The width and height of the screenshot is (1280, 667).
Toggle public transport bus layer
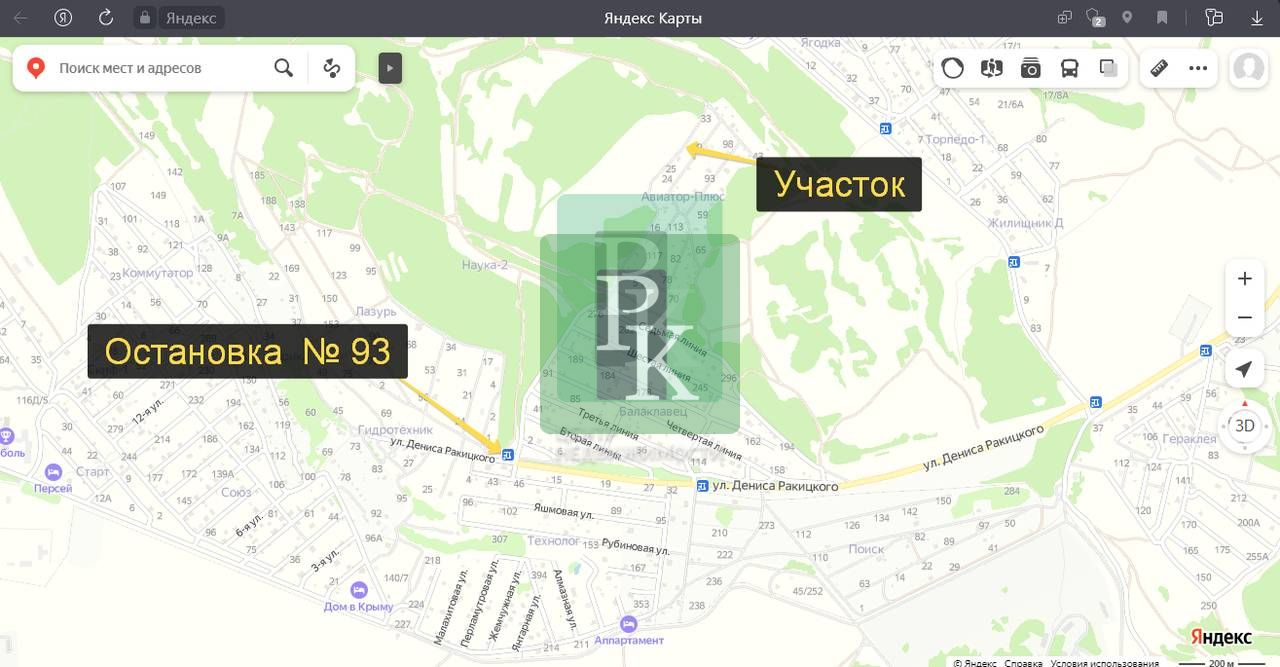click(1070, 68)
